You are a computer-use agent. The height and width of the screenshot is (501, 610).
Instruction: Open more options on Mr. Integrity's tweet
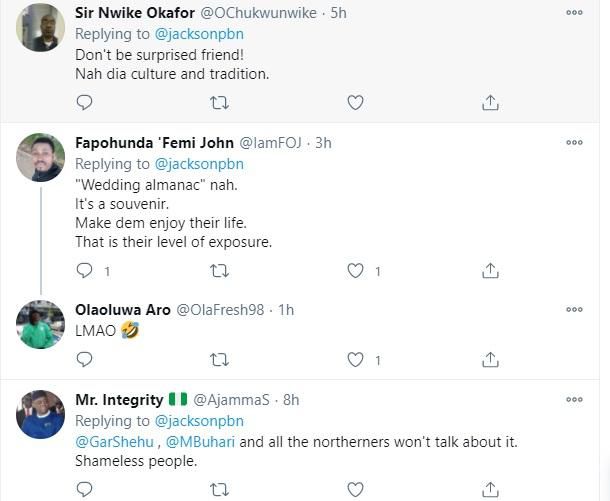[574, 400]
